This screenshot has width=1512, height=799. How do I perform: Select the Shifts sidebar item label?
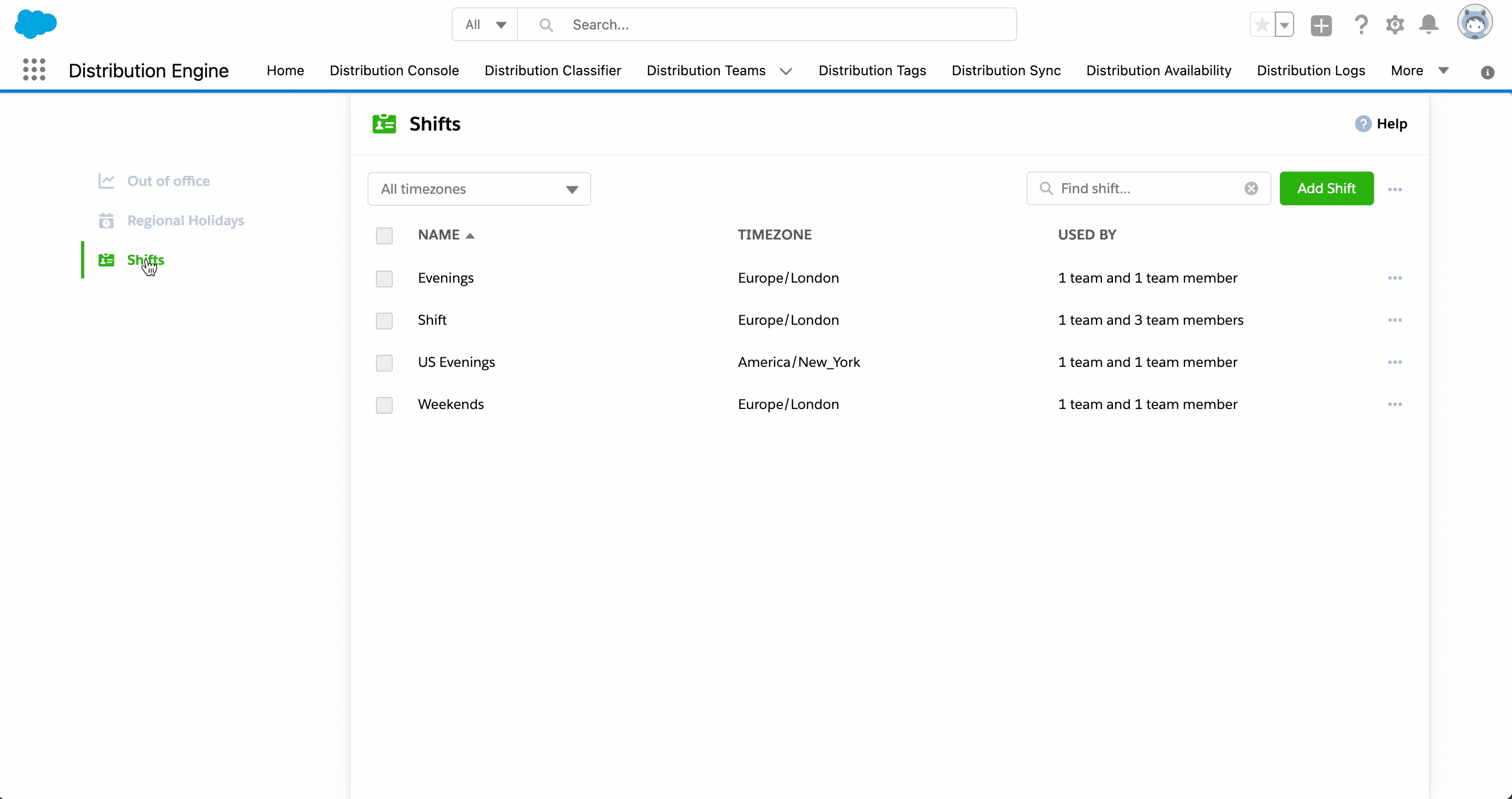coord(145,260)
